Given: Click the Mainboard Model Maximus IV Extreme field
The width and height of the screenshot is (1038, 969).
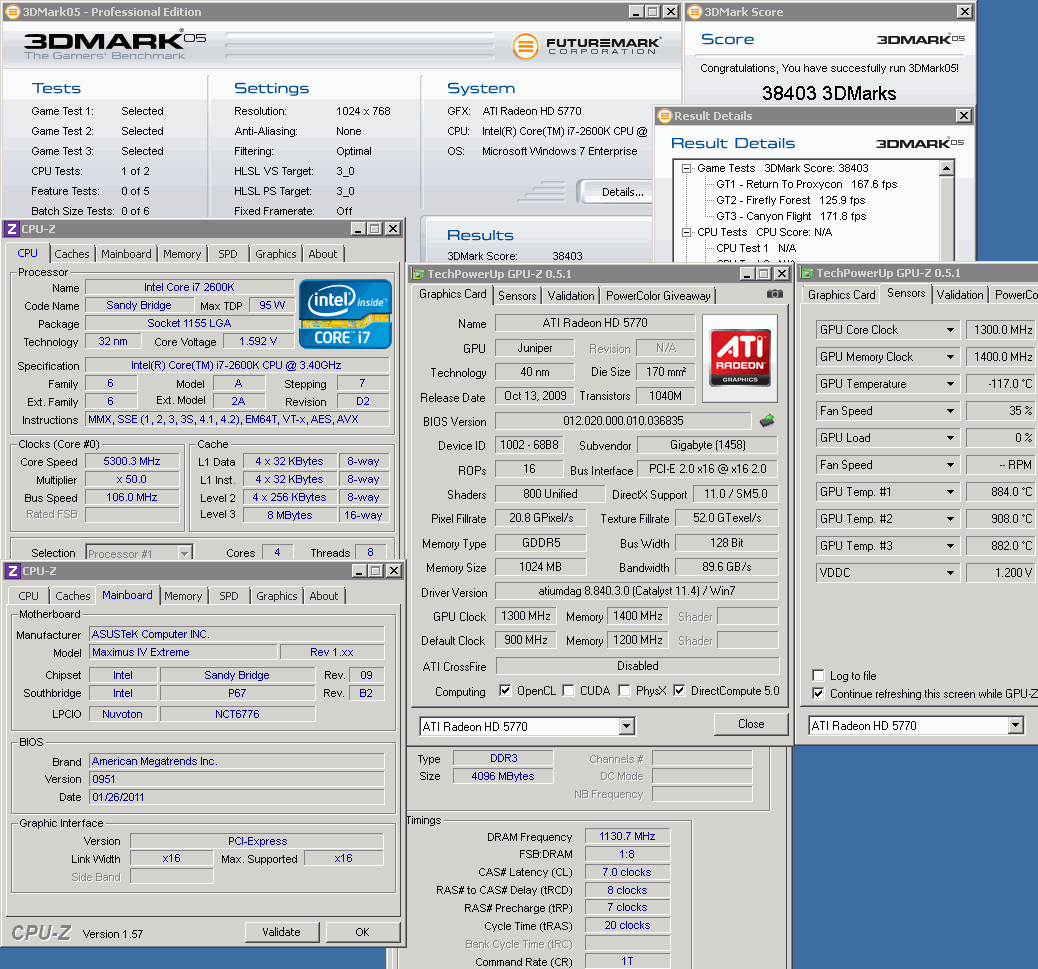Looking at the screenshot, I should coord(183,652).
